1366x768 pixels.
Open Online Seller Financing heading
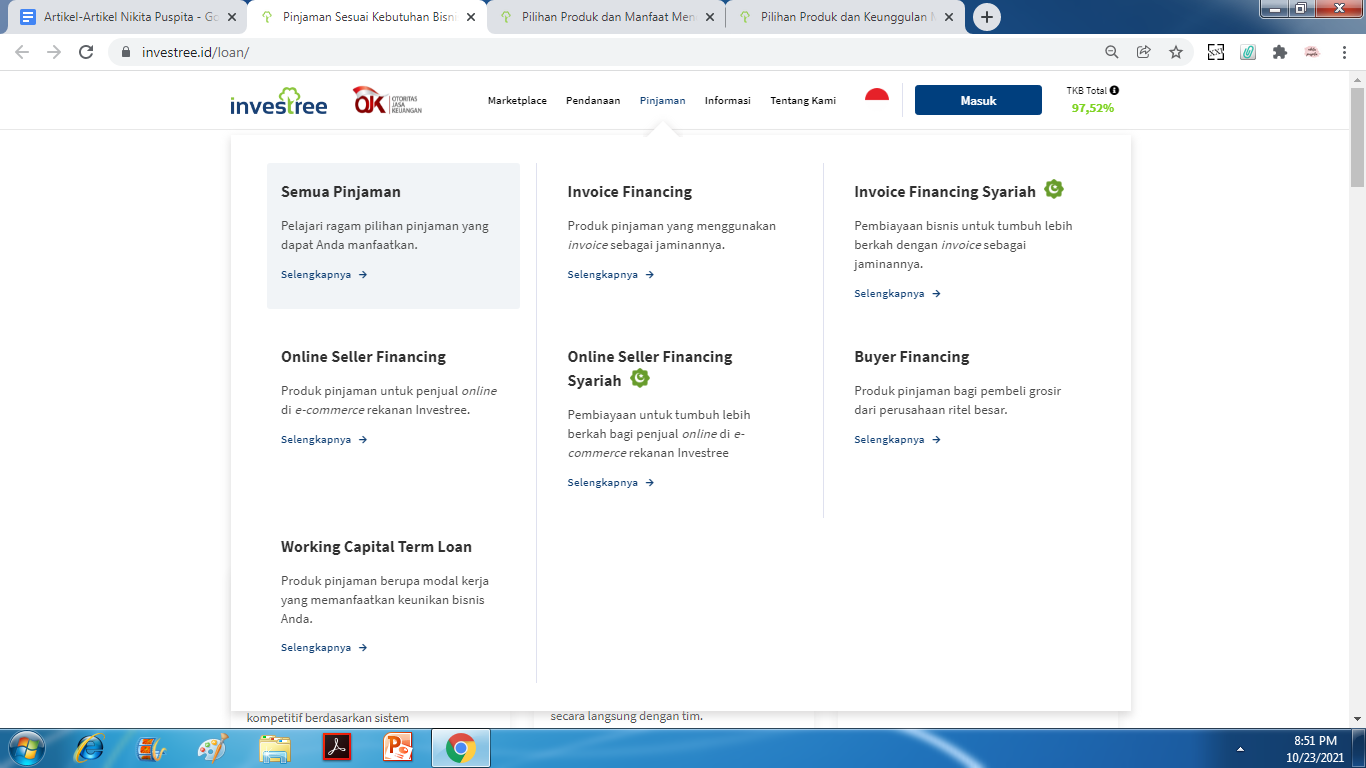[363, 357]
